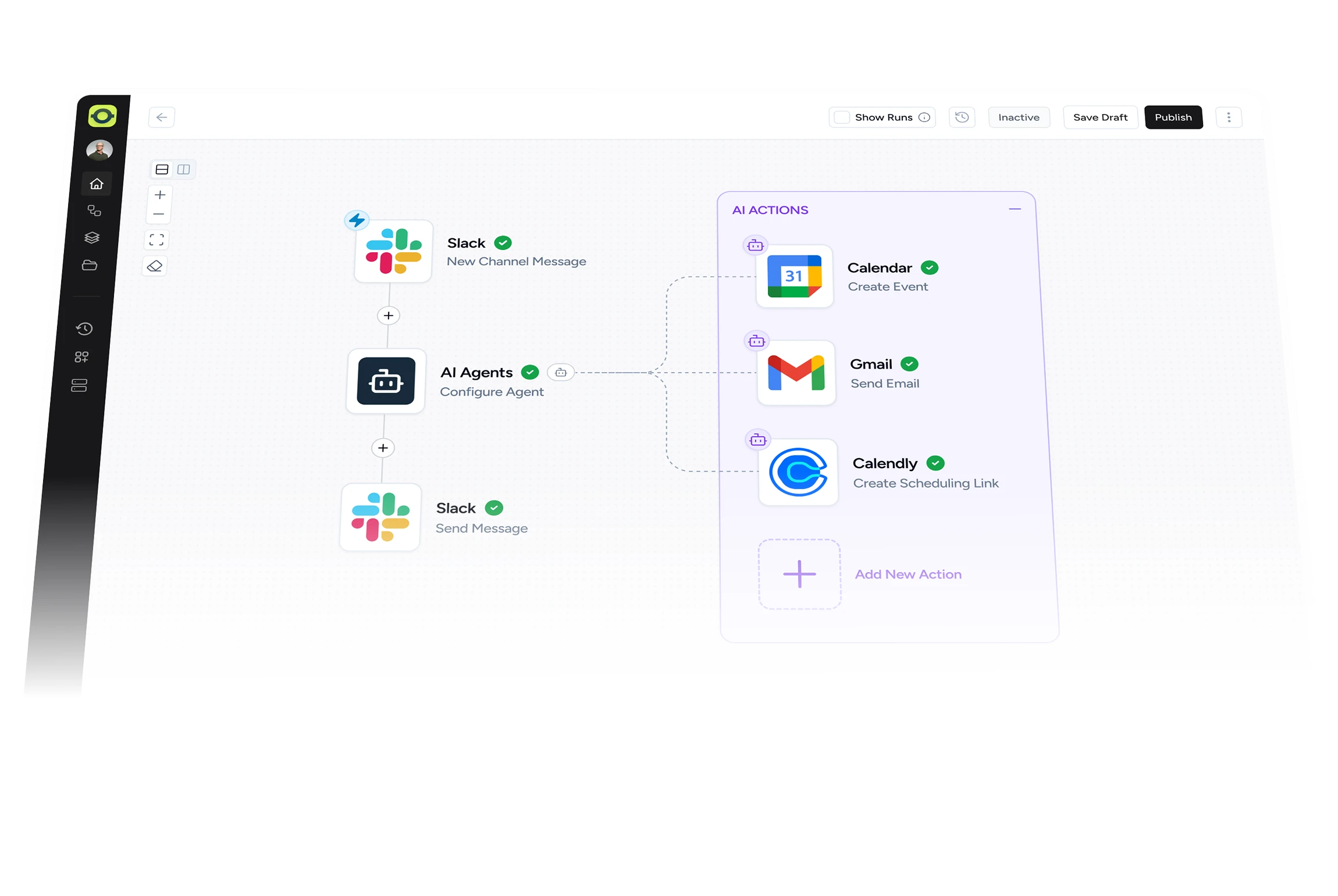Click the fit-to-screen icon on the canvas
The image size is (1338, 896).
pos(156,239)
